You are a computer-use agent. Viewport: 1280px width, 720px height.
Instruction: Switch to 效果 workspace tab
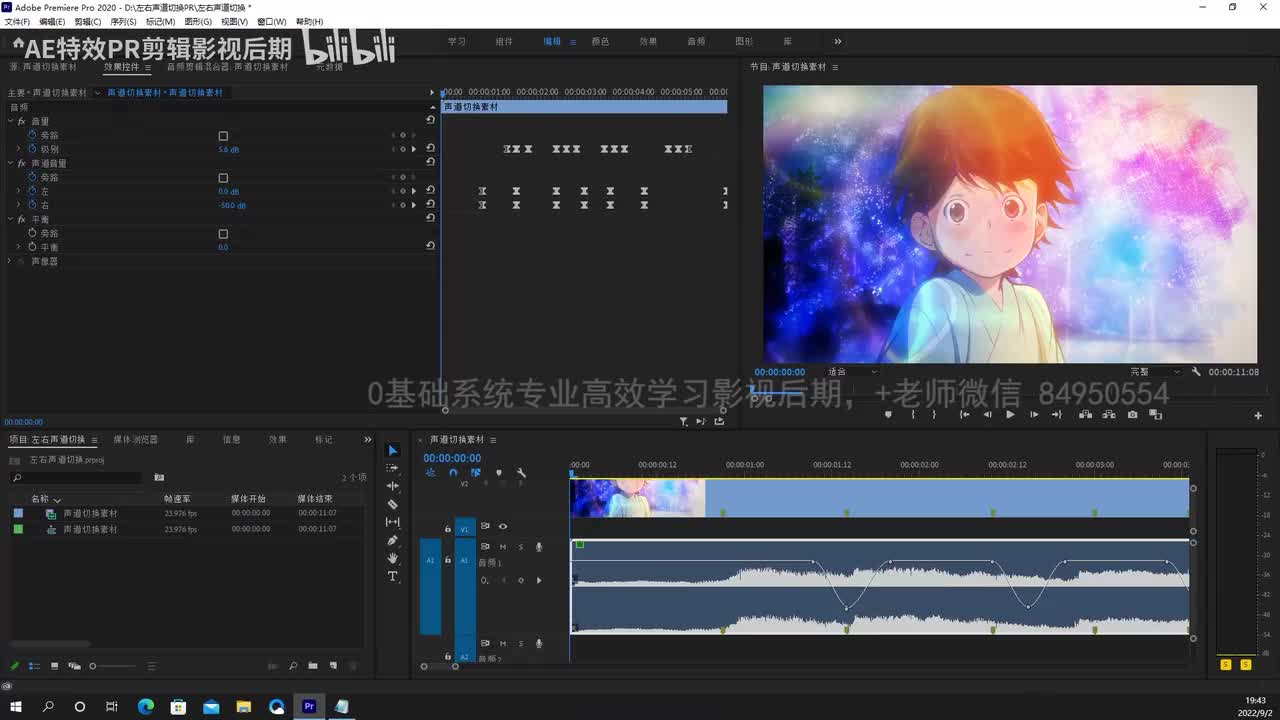click(x=648, y=42)
